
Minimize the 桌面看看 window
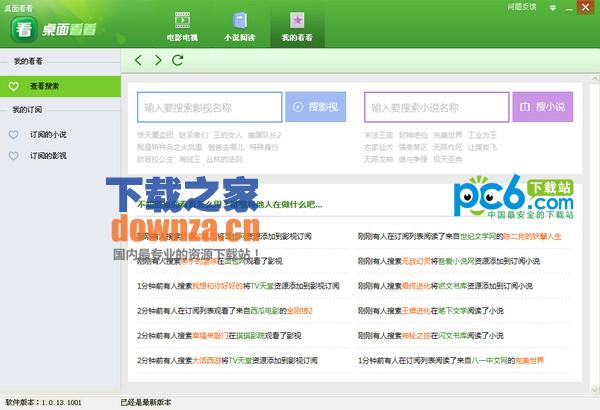[569, 8]
